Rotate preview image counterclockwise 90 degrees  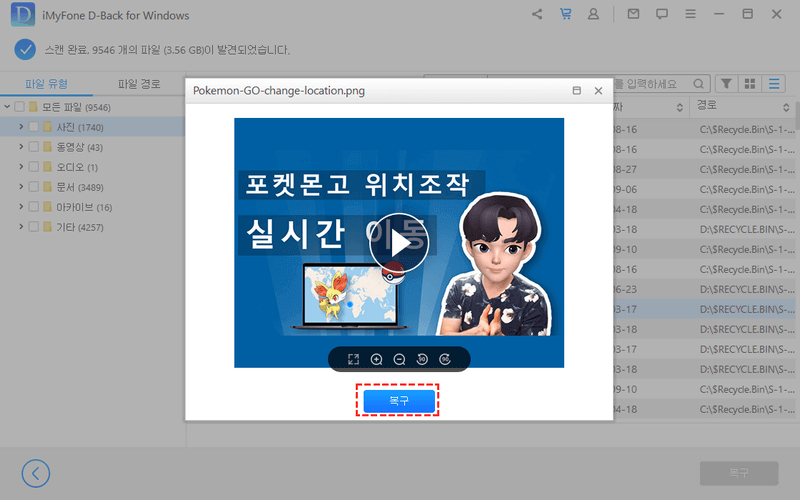422,359
